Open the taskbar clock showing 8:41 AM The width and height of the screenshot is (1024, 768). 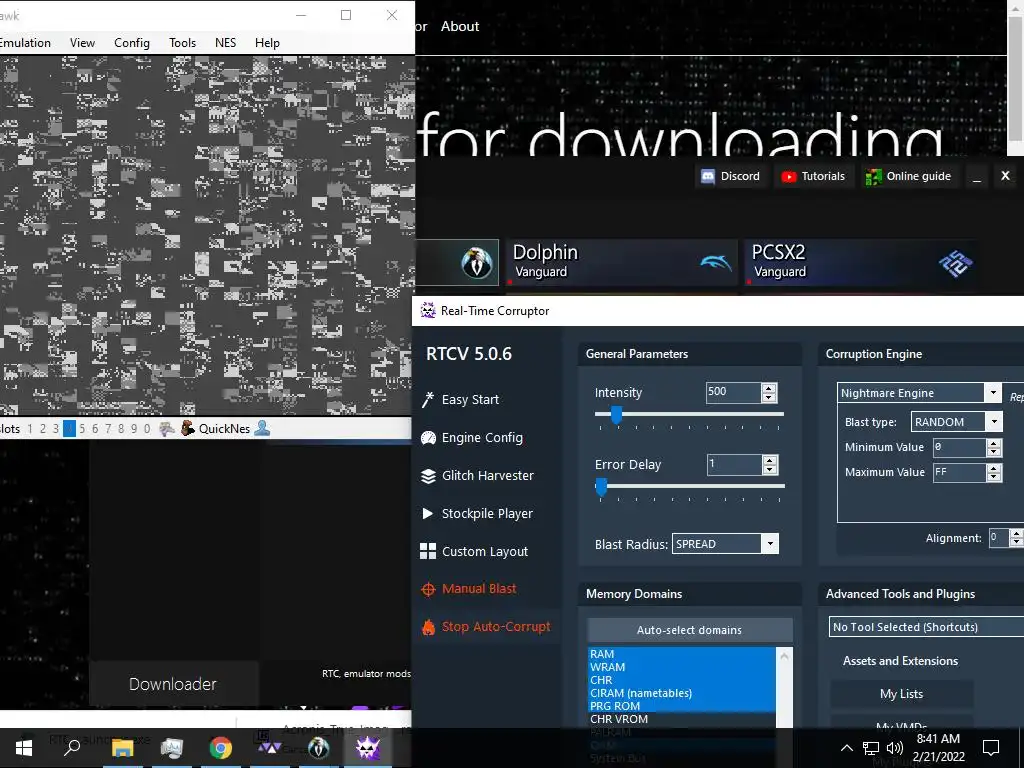[x=938, y=747]
